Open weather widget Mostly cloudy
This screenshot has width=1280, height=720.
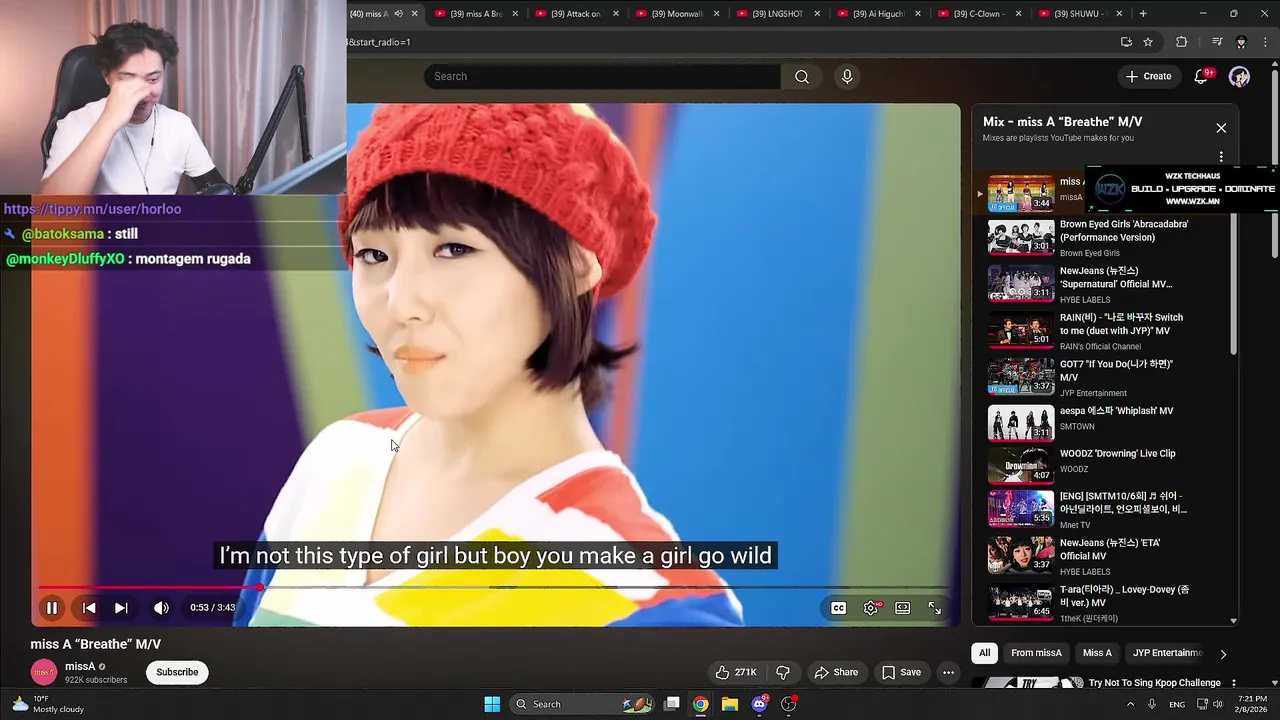(46, 704)
